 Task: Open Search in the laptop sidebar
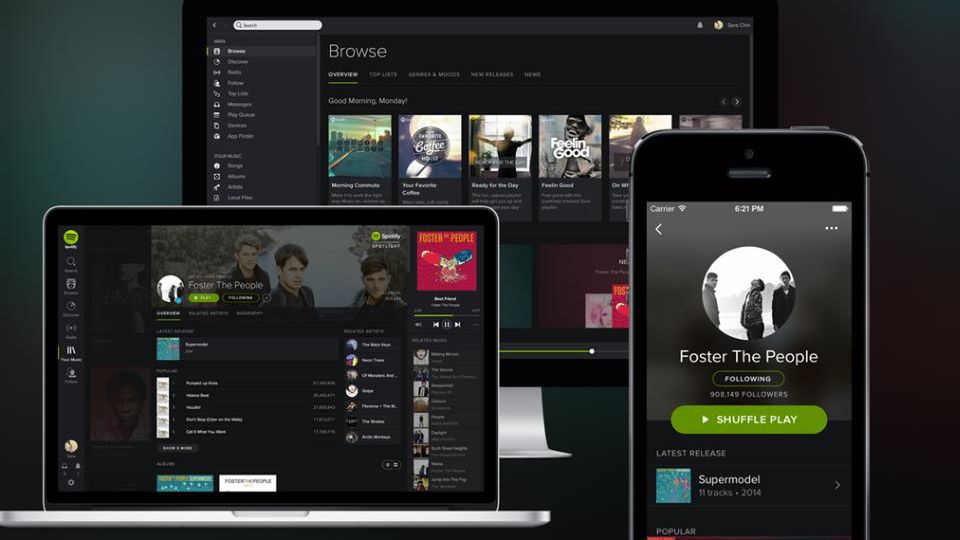[x=71, y=264]
